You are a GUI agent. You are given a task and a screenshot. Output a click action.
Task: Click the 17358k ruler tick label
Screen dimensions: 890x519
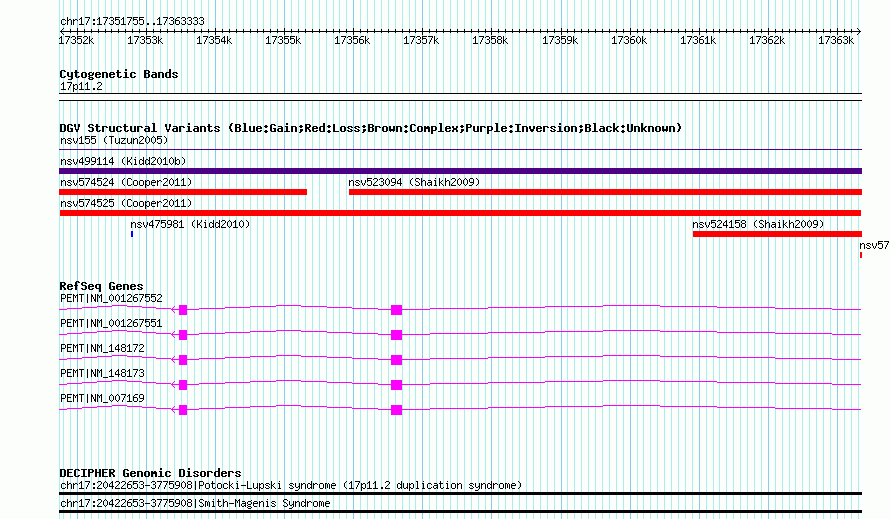pos(490,40)
